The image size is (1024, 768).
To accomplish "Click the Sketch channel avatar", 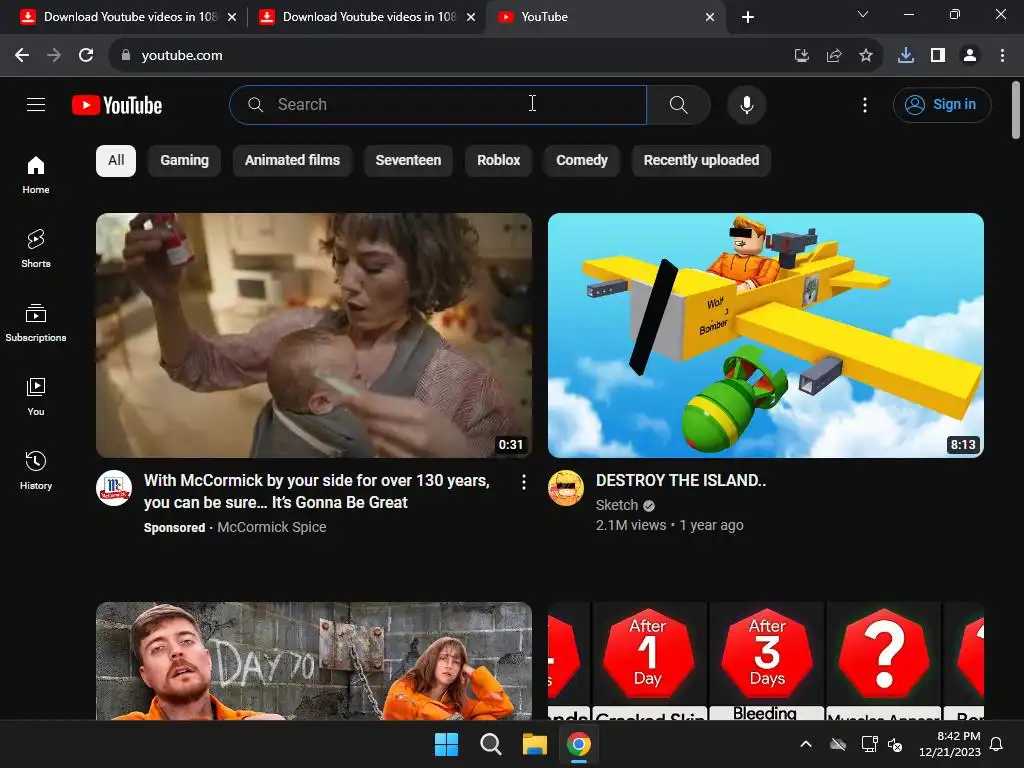I will tap(566, 488).
